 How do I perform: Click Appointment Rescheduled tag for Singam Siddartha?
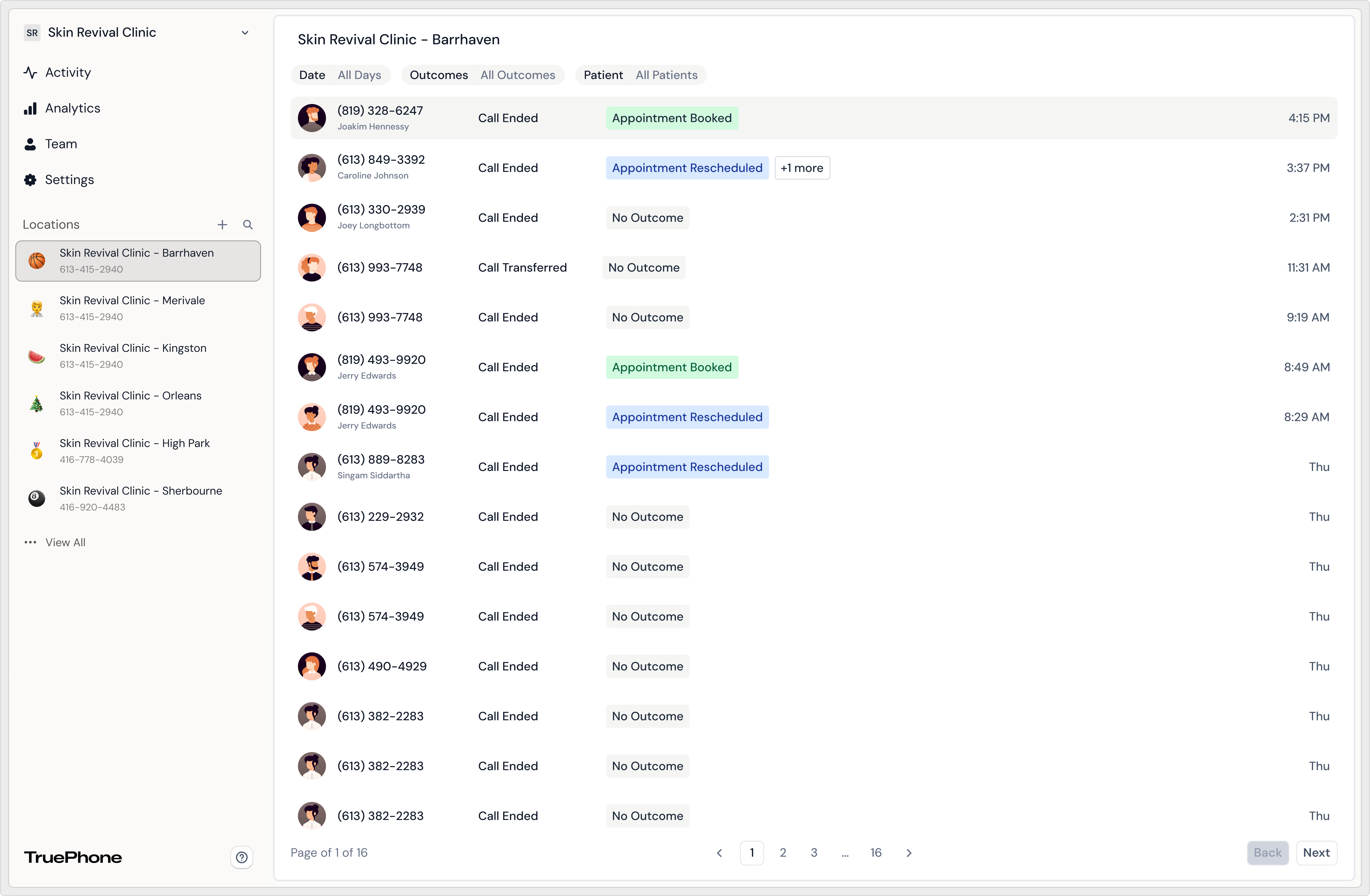(x=687, y=467)
